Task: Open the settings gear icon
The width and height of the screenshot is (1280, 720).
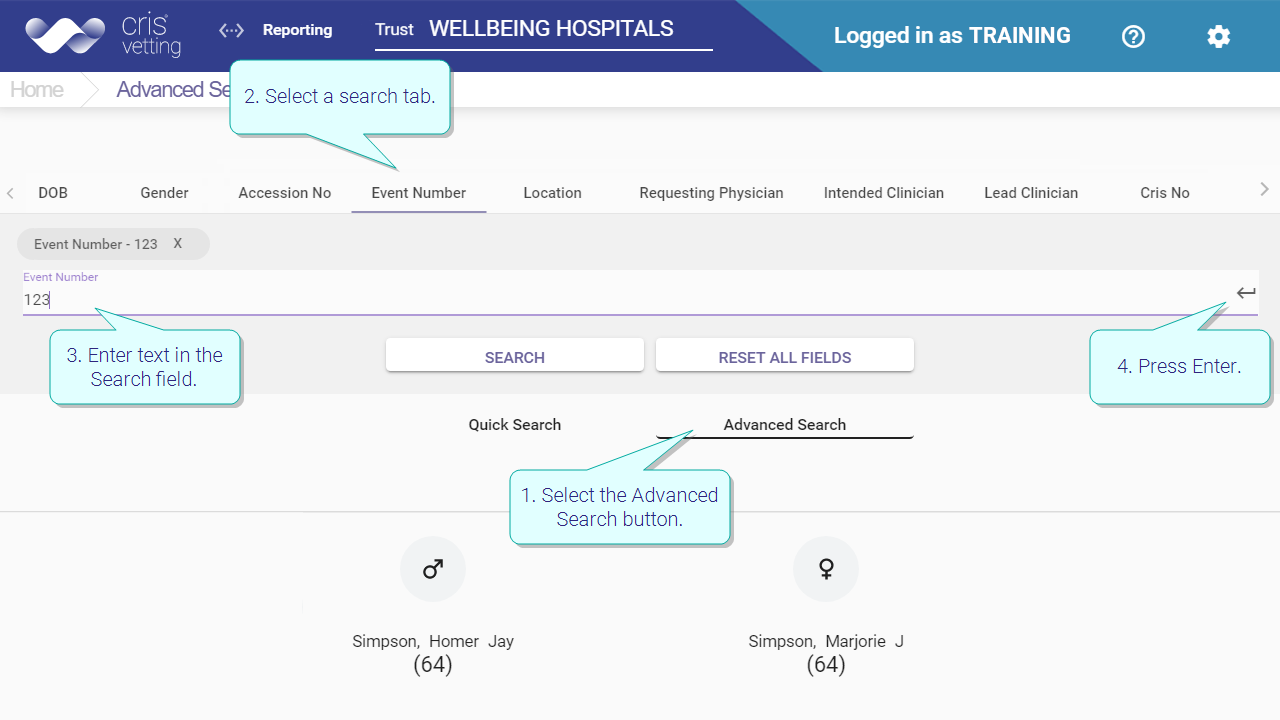Action: coord(1218,37)
